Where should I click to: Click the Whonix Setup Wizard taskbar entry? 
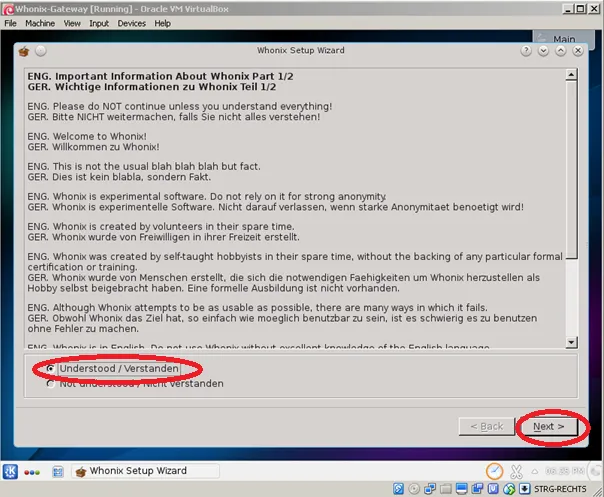click(x=145, y=471)
